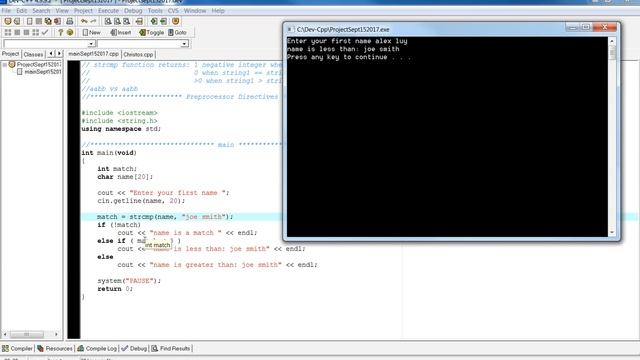Click project panel horizontal scrollbar thumb
The height and width of the screenshot is (360, 640).
pyautogui.click(x=27, y=335)
